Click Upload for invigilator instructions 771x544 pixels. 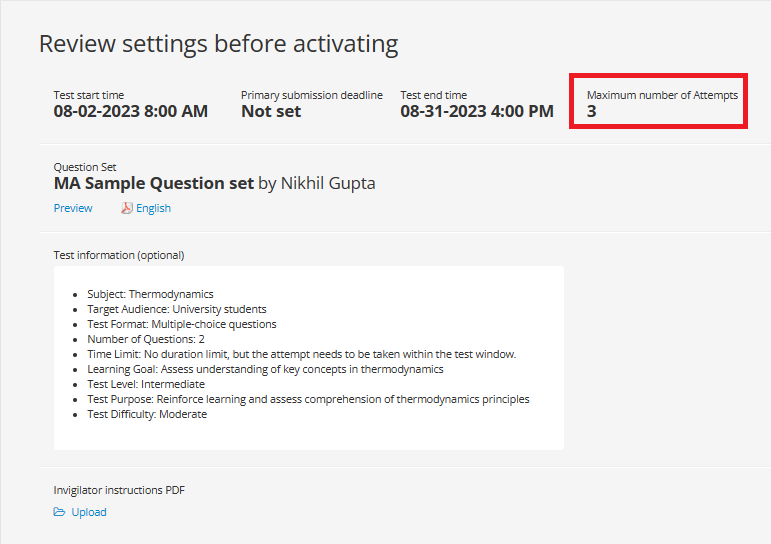(89, 512)
